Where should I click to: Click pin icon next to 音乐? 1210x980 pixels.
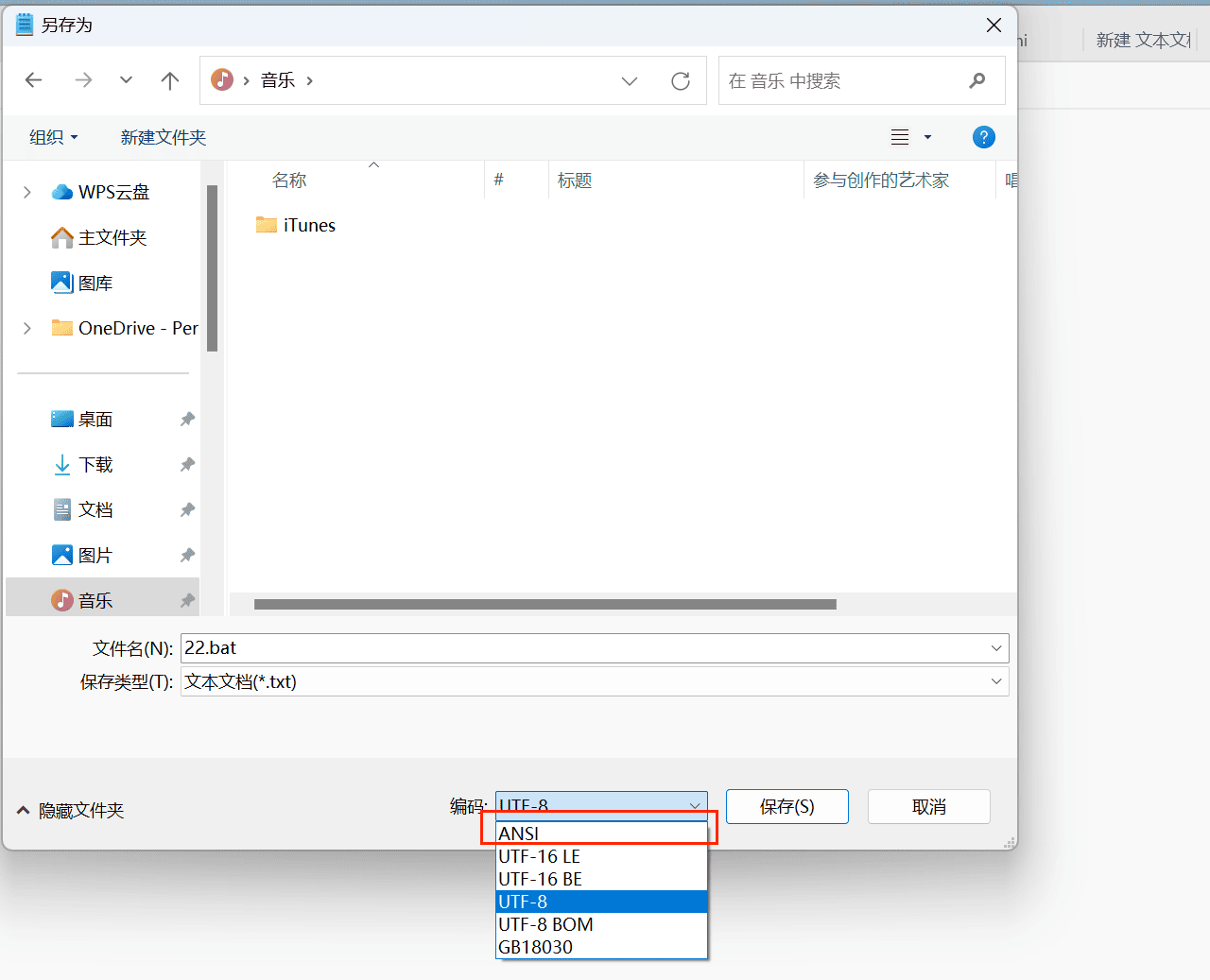187,600
